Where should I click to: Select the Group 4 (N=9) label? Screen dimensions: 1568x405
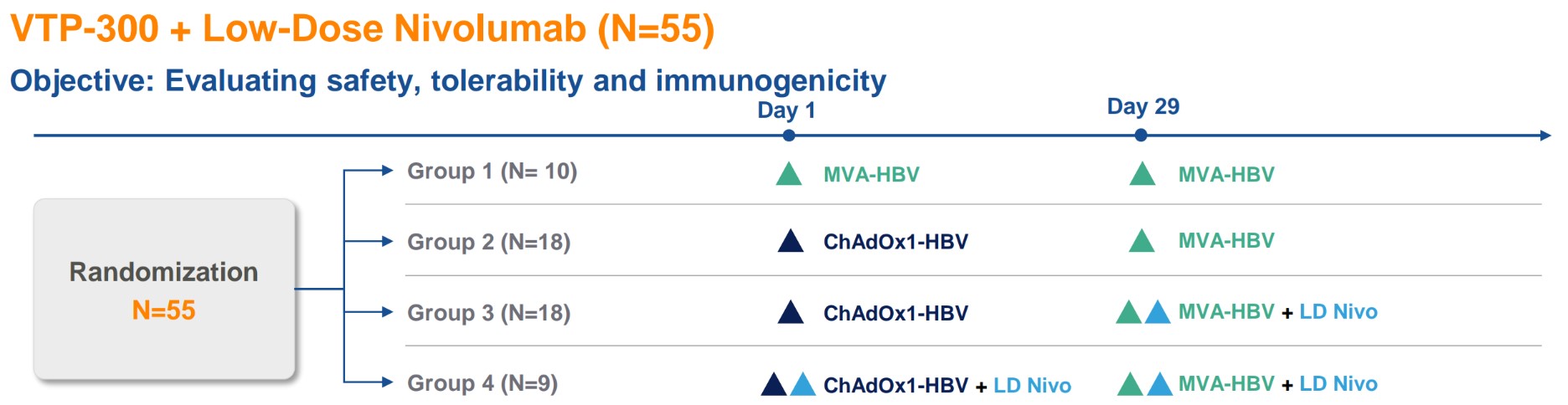482,383
